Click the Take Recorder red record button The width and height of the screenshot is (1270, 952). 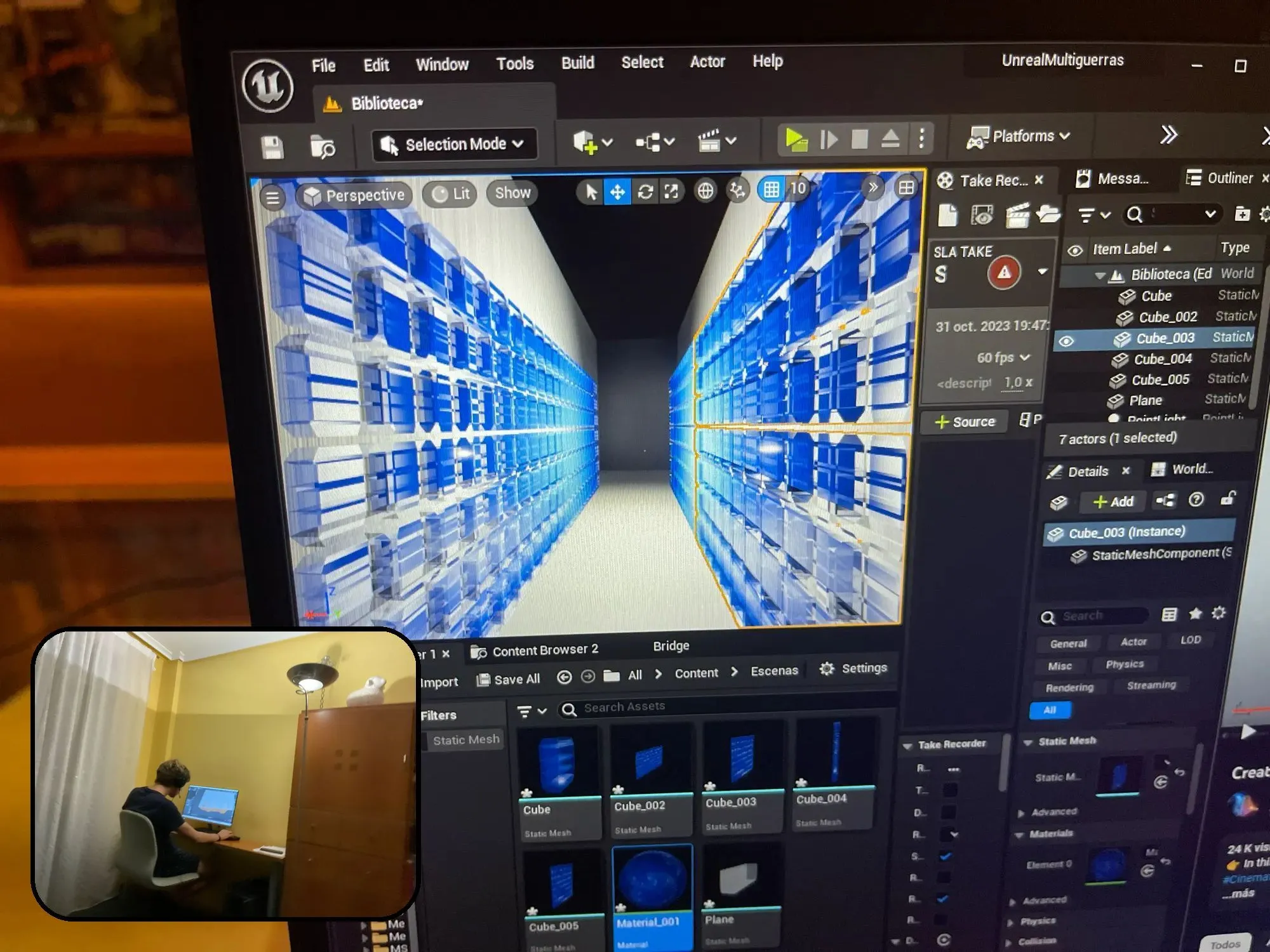1003,273
